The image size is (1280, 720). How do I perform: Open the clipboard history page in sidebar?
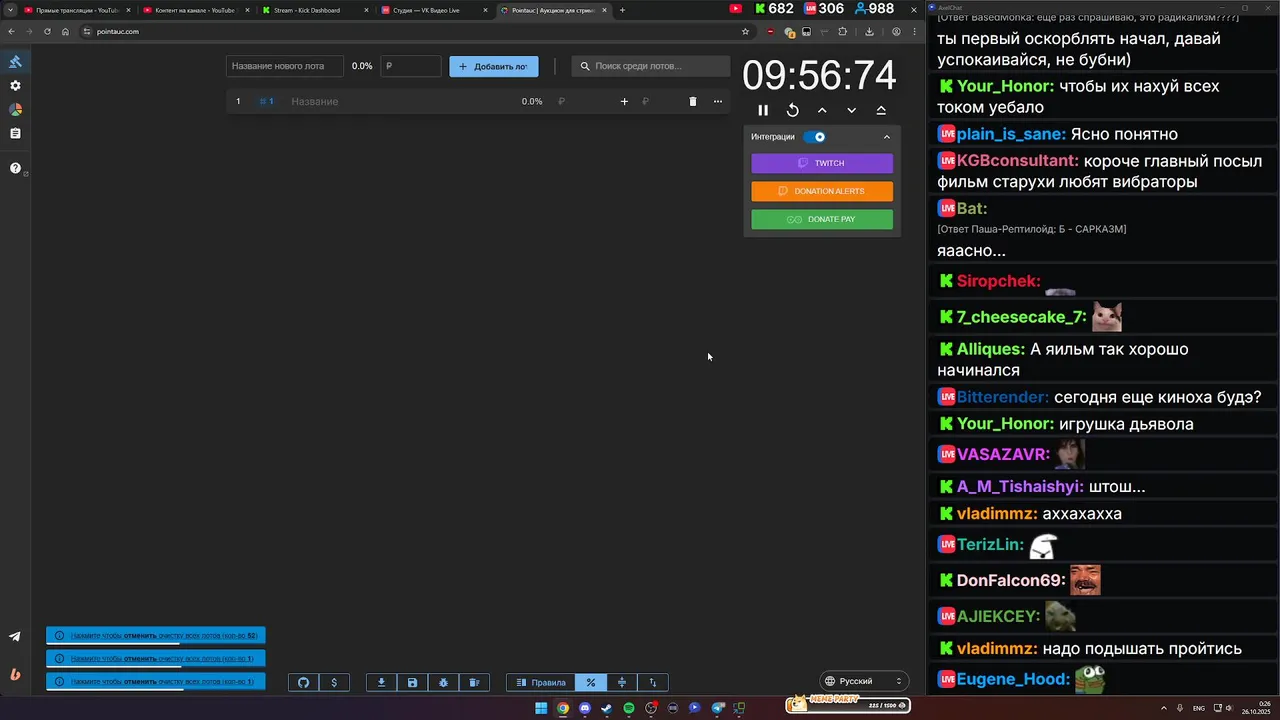point(15,133)
